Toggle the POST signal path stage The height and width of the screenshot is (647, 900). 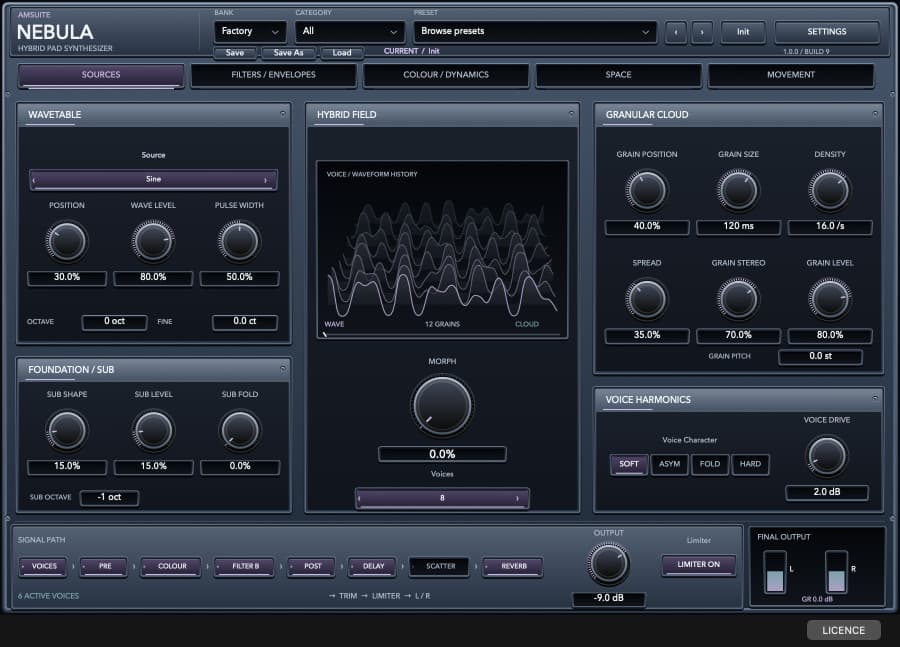tap(312, 566)
